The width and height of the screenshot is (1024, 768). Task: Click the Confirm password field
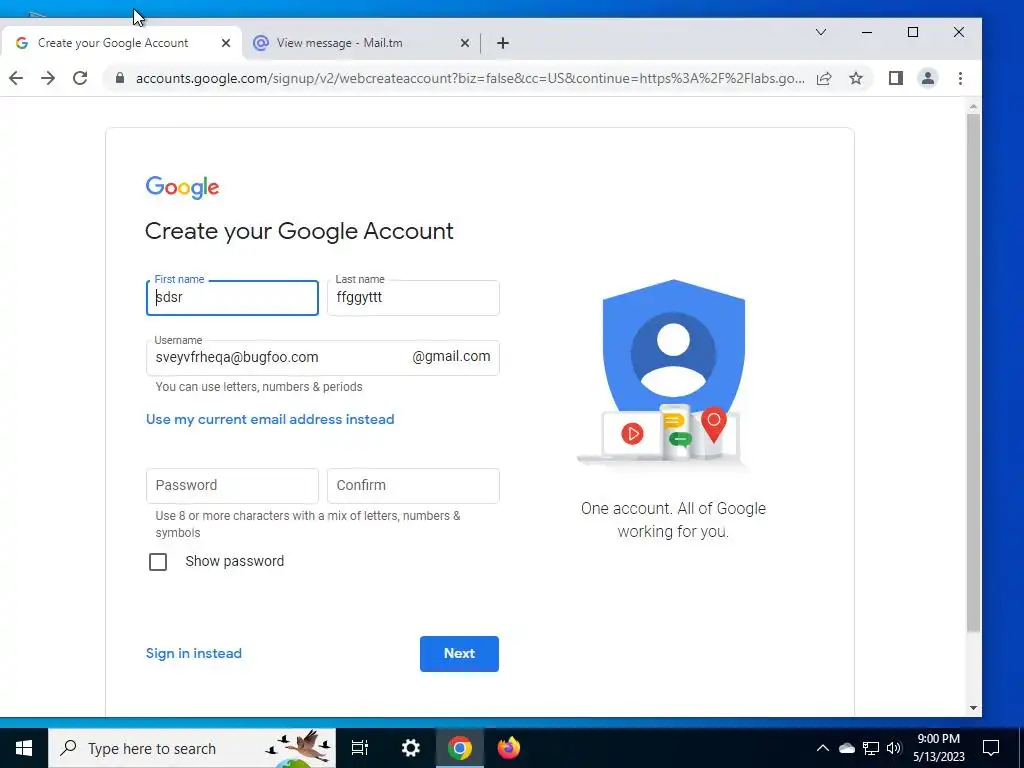coord(413,485)
